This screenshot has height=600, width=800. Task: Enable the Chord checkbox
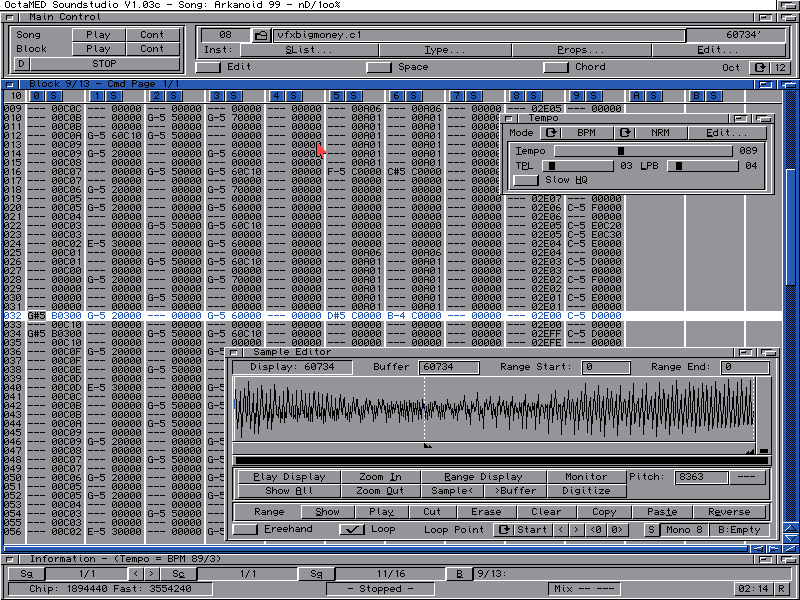click(x=555, y=68)
